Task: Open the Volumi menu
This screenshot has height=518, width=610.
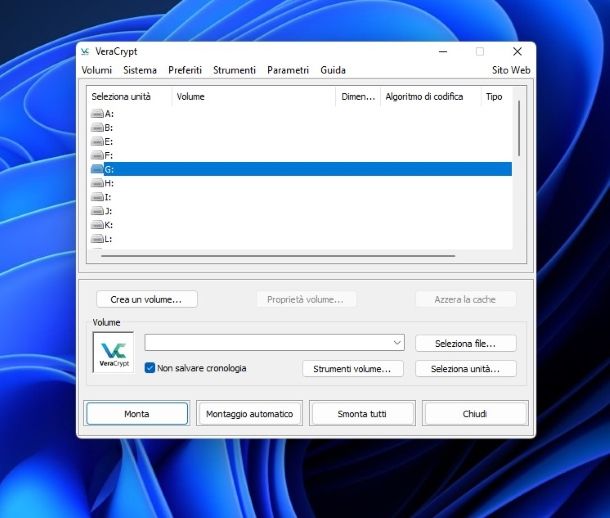Action: (96, 70)
